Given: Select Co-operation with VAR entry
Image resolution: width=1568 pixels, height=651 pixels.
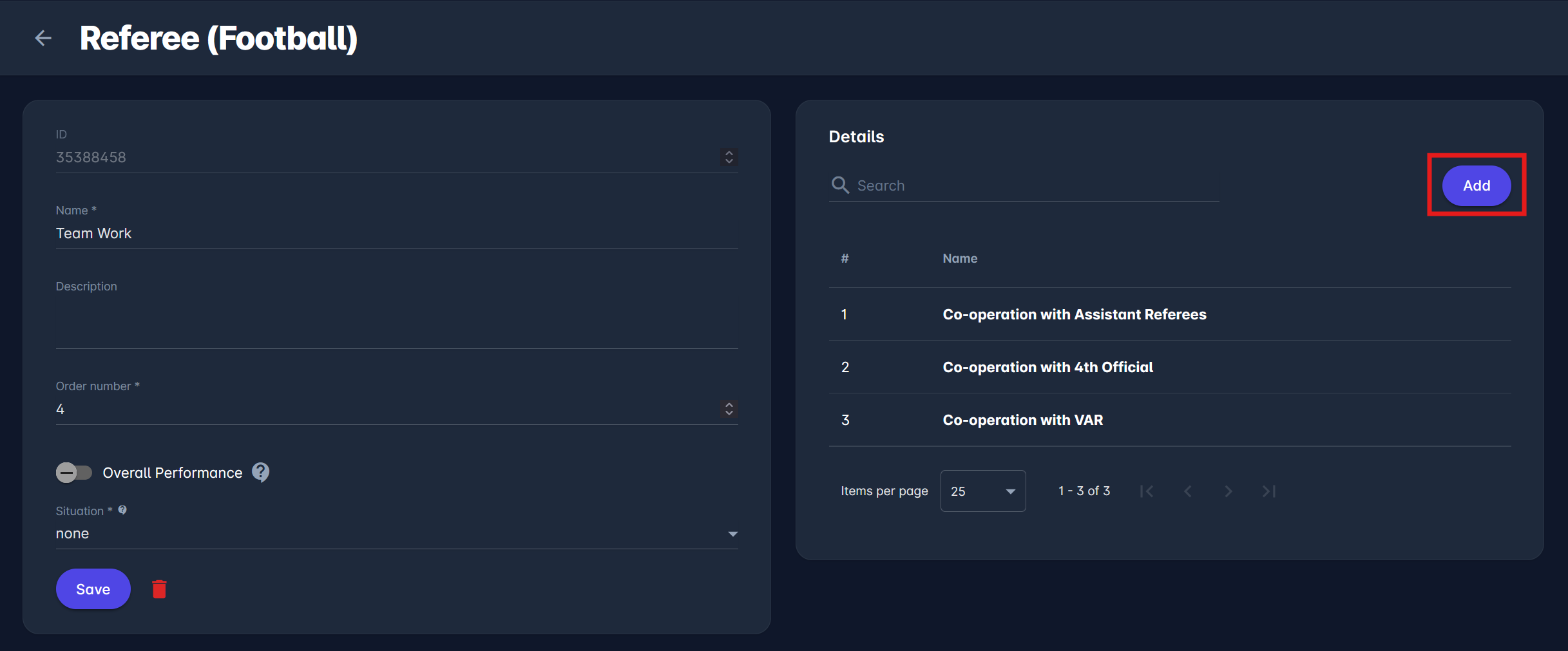Looking at the screenshot, I should click(1022, 420).
